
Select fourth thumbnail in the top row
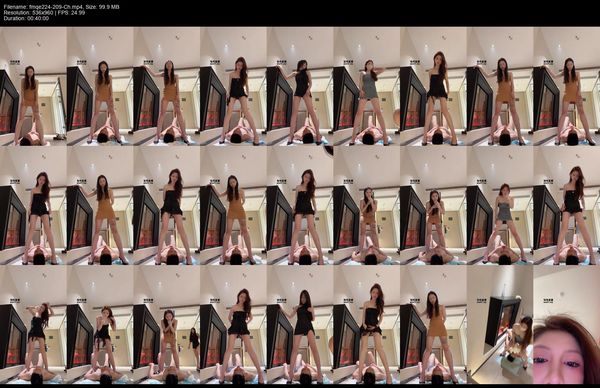(233, 86)
